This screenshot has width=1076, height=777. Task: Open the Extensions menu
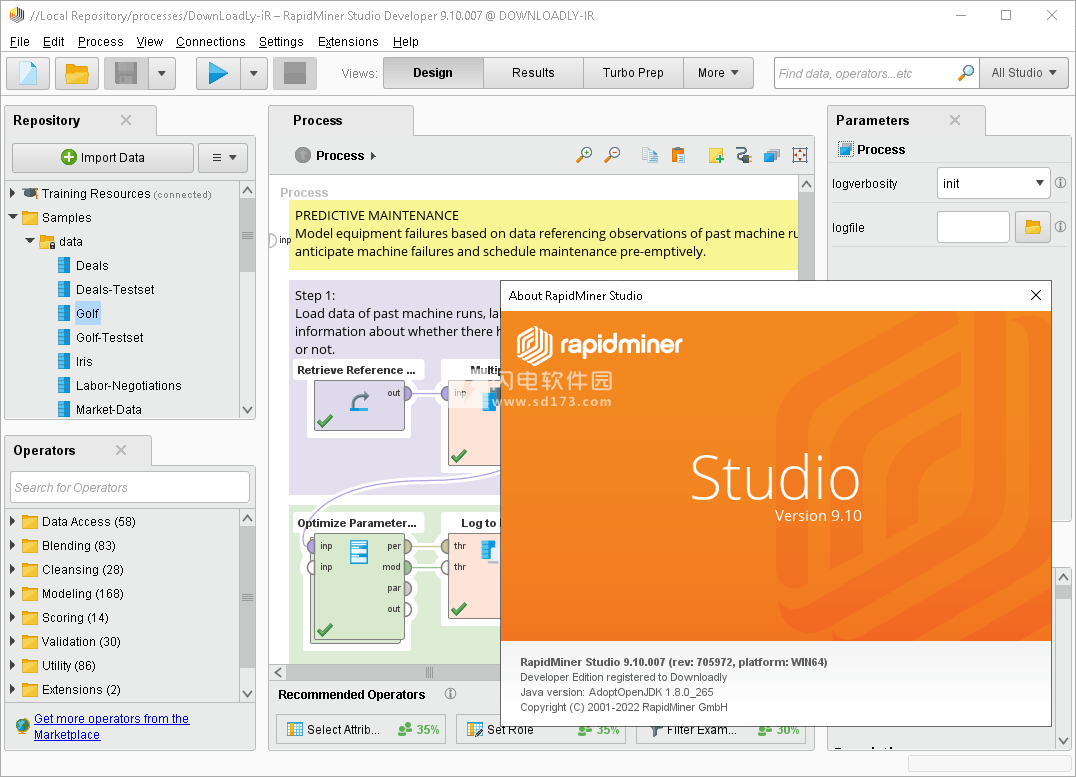[x=348, y=42]
